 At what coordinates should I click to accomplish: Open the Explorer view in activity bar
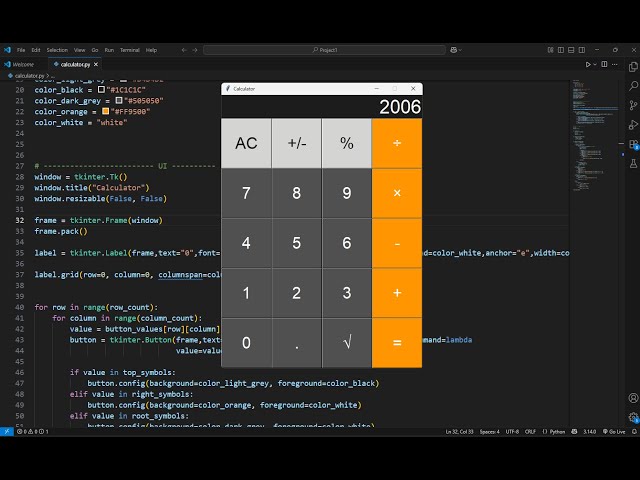633,67
